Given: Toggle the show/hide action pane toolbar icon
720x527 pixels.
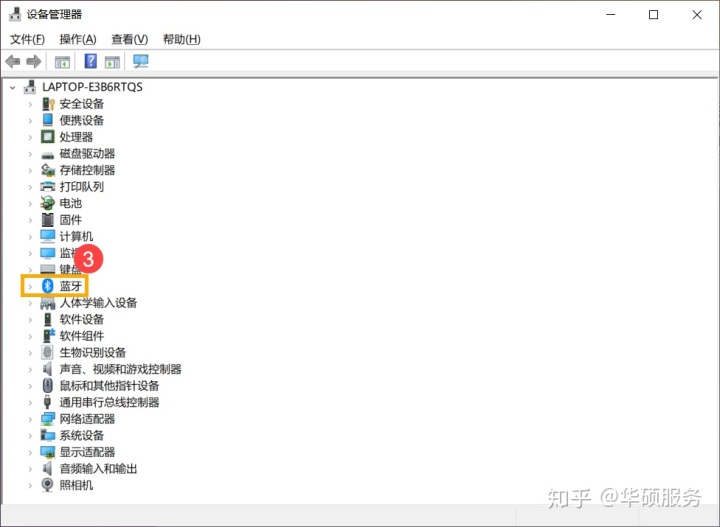Looking at the screenshot, I should pyautogui.click(x=112, y=62).
